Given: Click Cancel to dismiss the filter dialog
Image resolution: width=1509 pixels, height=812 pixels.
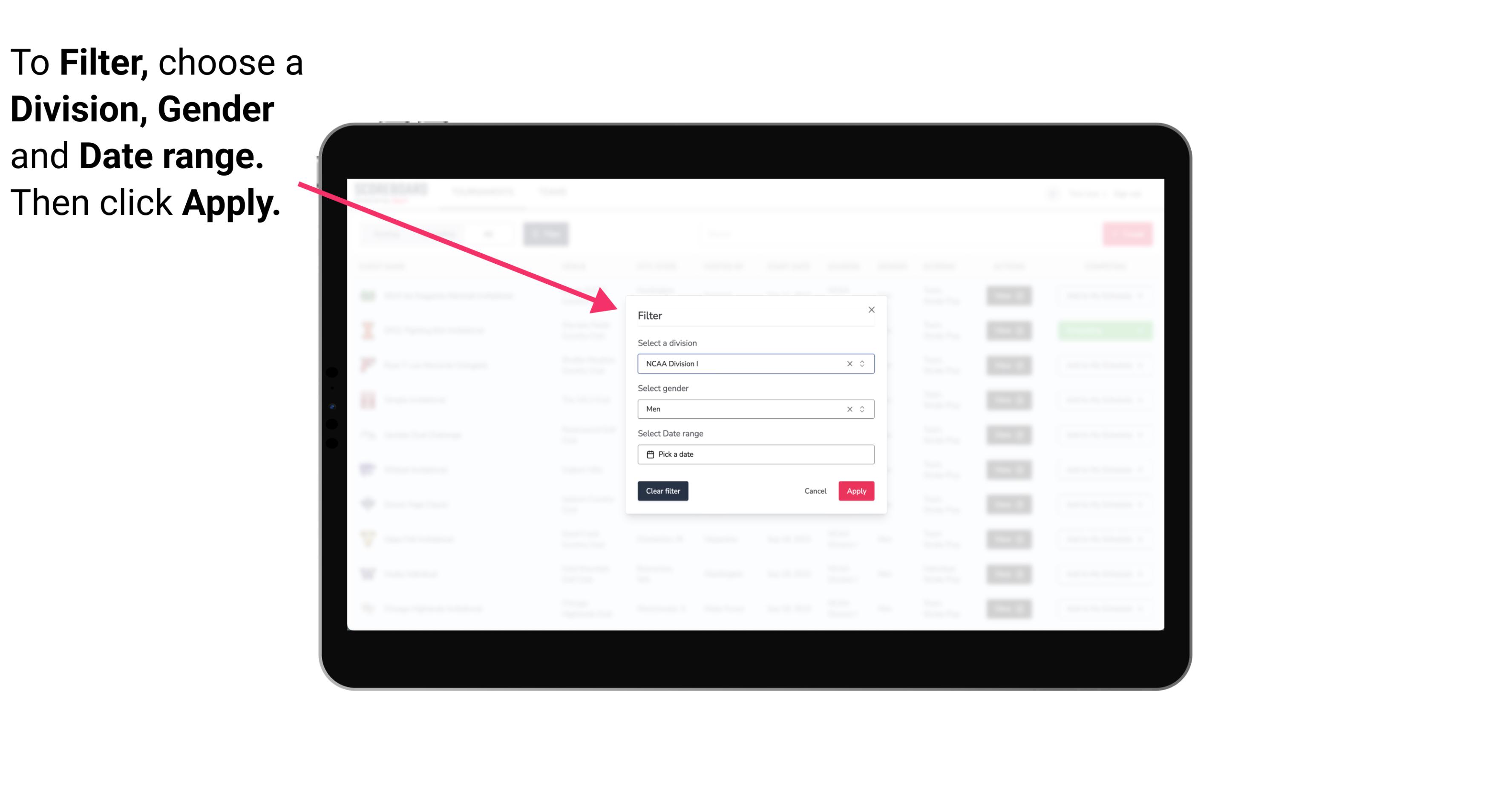Looking at the screenshot, I should pyautogui.click(x=816, y=491).
